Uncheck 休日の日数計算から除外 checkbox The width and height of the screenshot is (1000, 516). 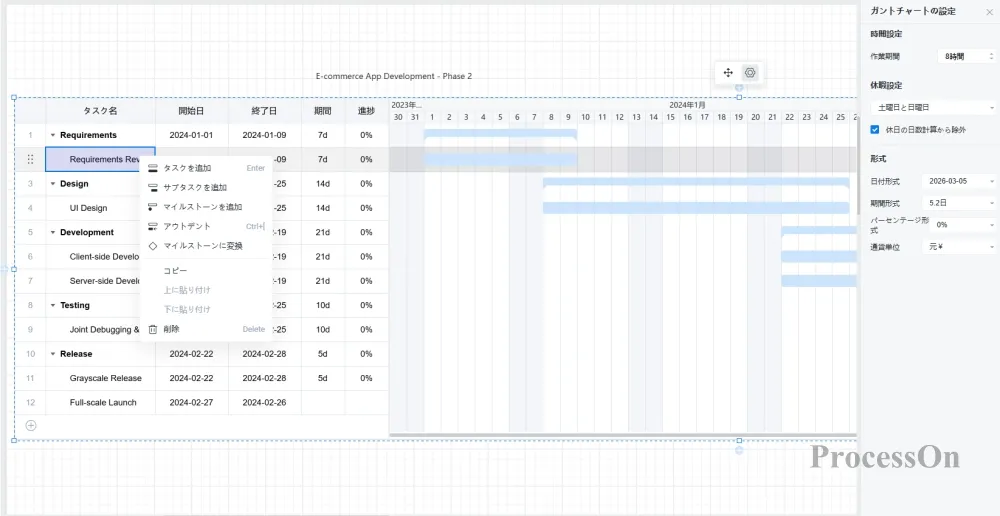point(875,130)
